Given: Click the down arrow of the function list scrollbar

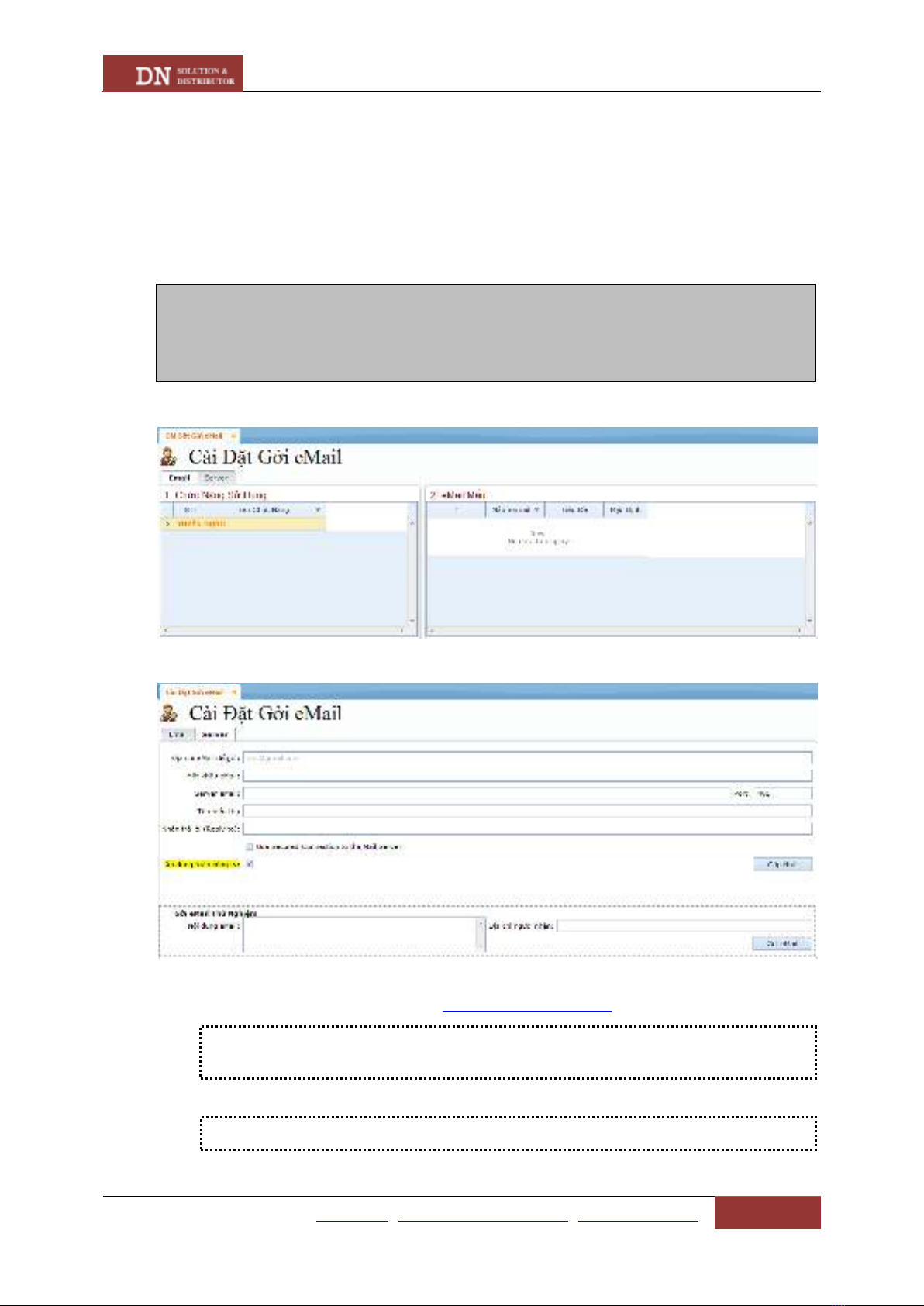Looking at the screenshot, I should point(412,621).
